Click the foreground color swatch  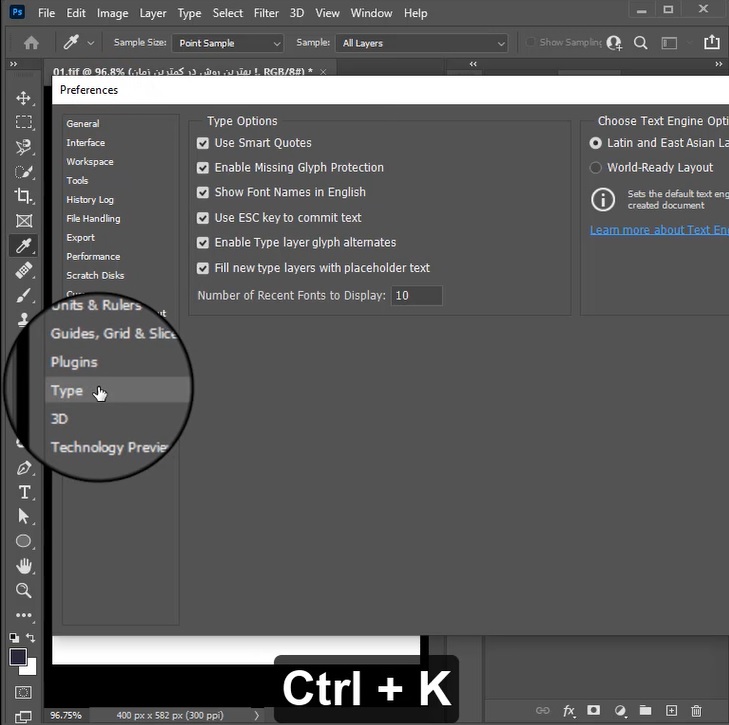pyautogui.click(x=18, y=657)
